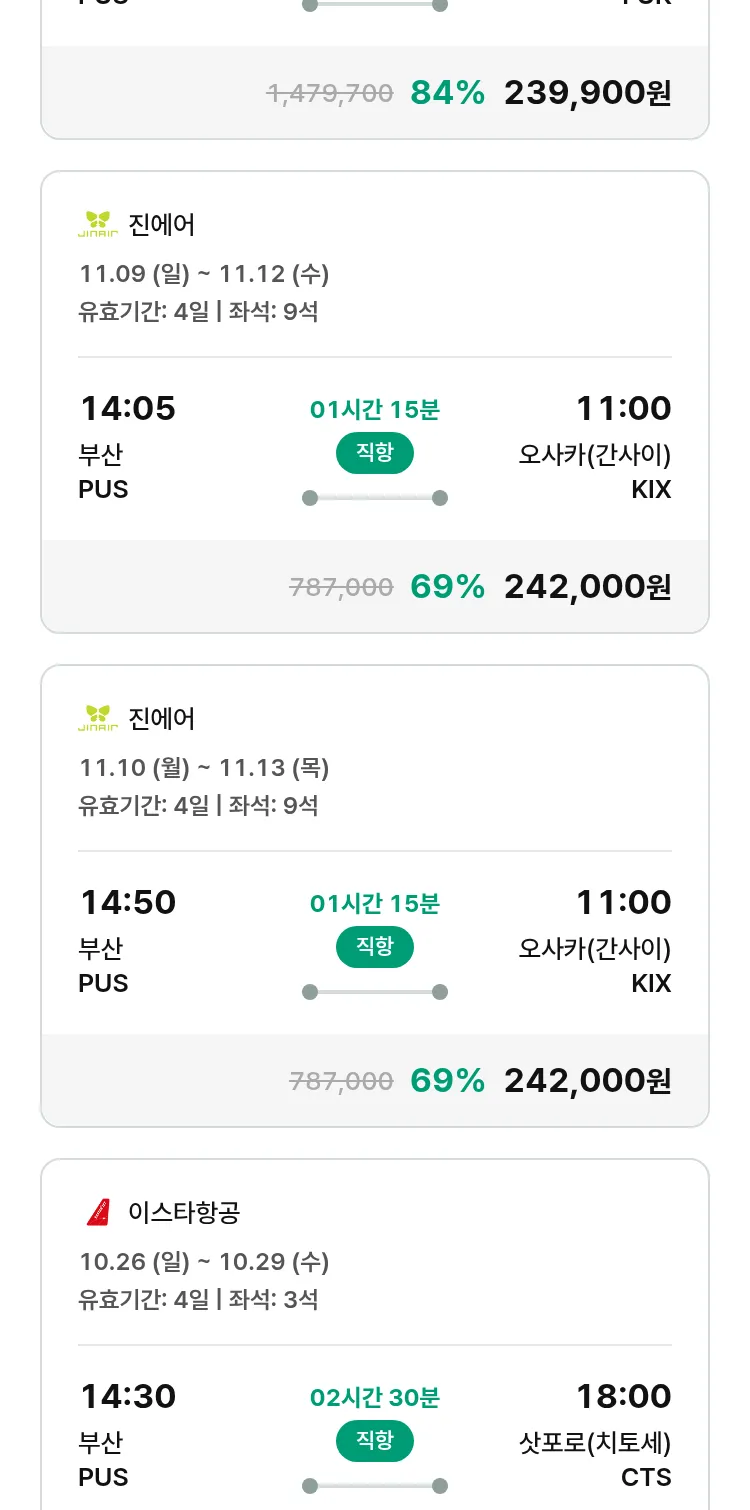
Task: Click the Jin Air logo on the 11.09 flight card
Action: (98, 225)
